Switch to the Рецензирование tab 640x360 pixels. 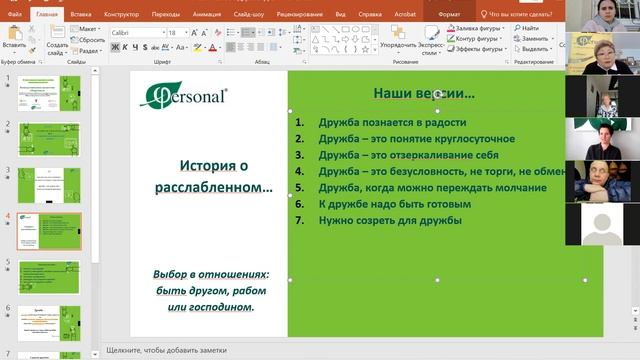(300, 14)
